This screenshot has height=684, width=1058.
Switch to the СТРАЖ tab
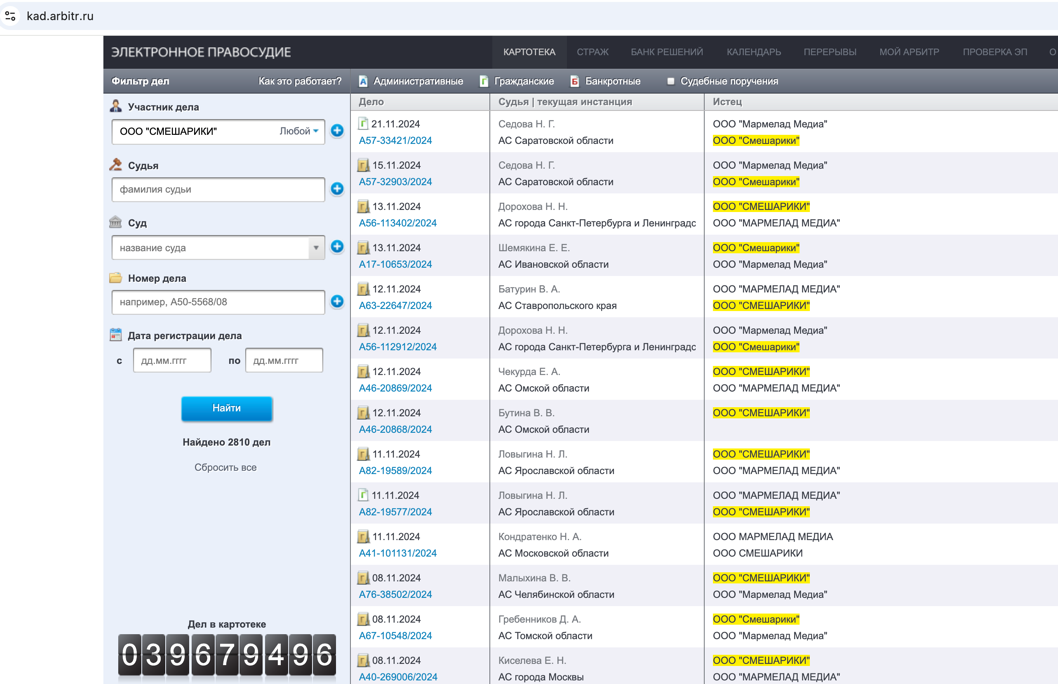(592, 52)
